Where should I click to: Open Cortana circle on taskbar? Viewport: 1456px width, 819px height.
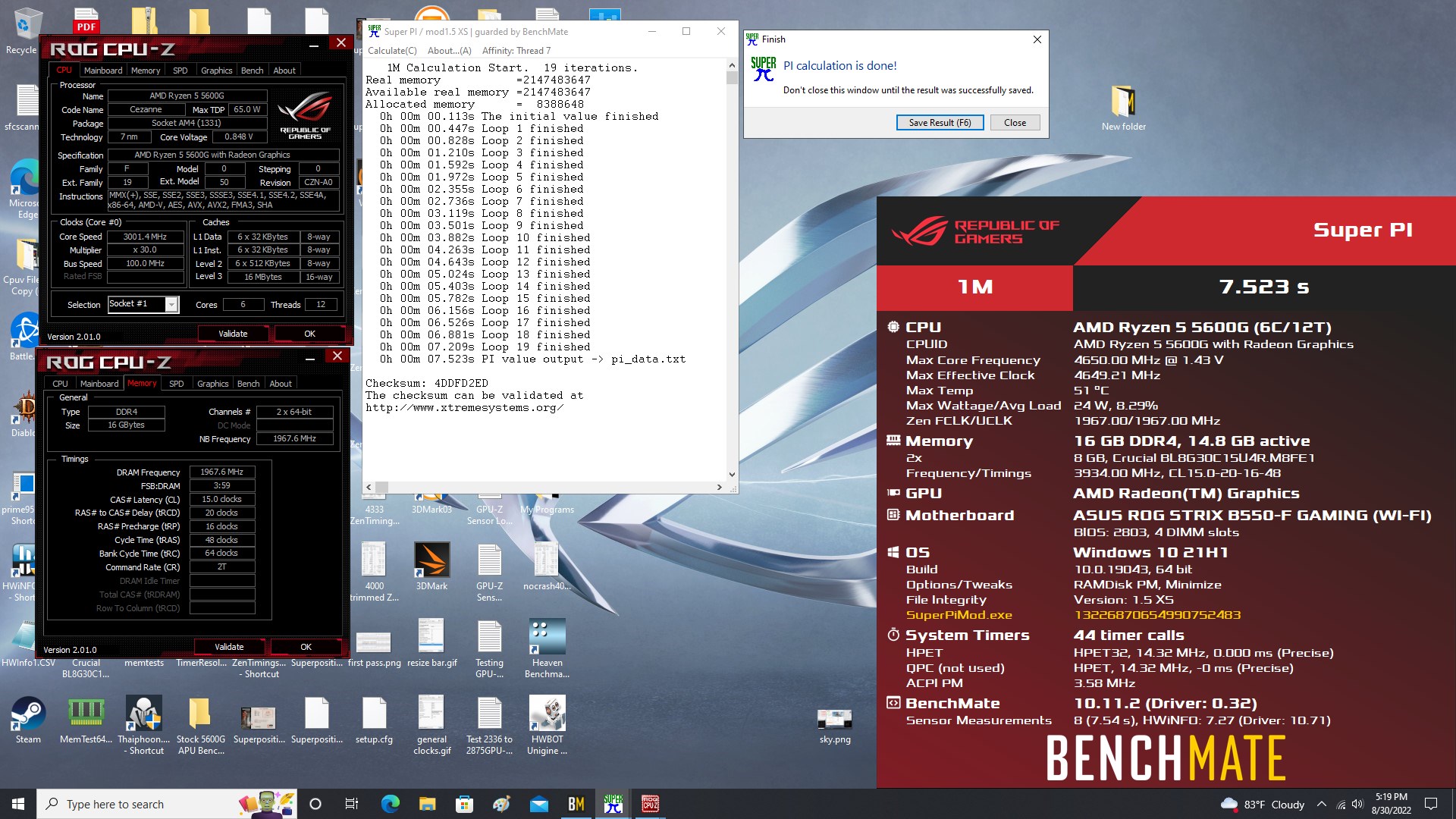pos(315,804)
